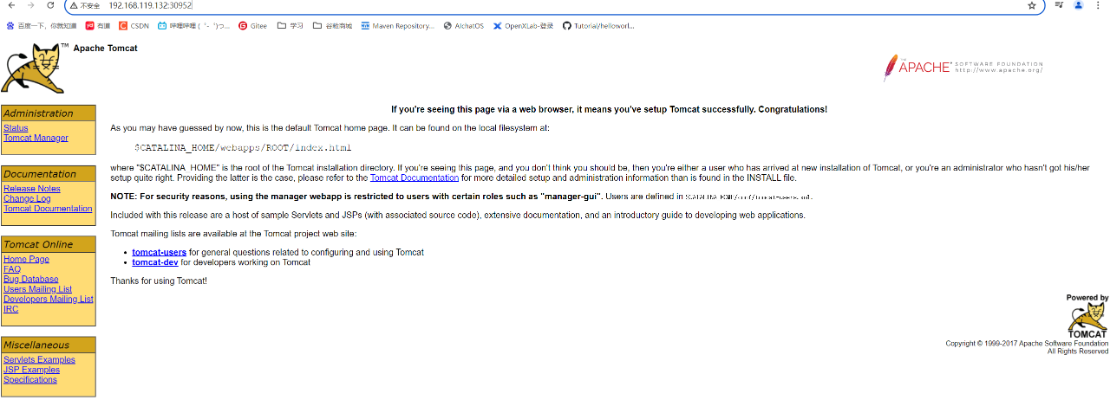Click the Apache Software Foundation feather logo
Viewport: 1119px width, 409px height.
(963, 68)
